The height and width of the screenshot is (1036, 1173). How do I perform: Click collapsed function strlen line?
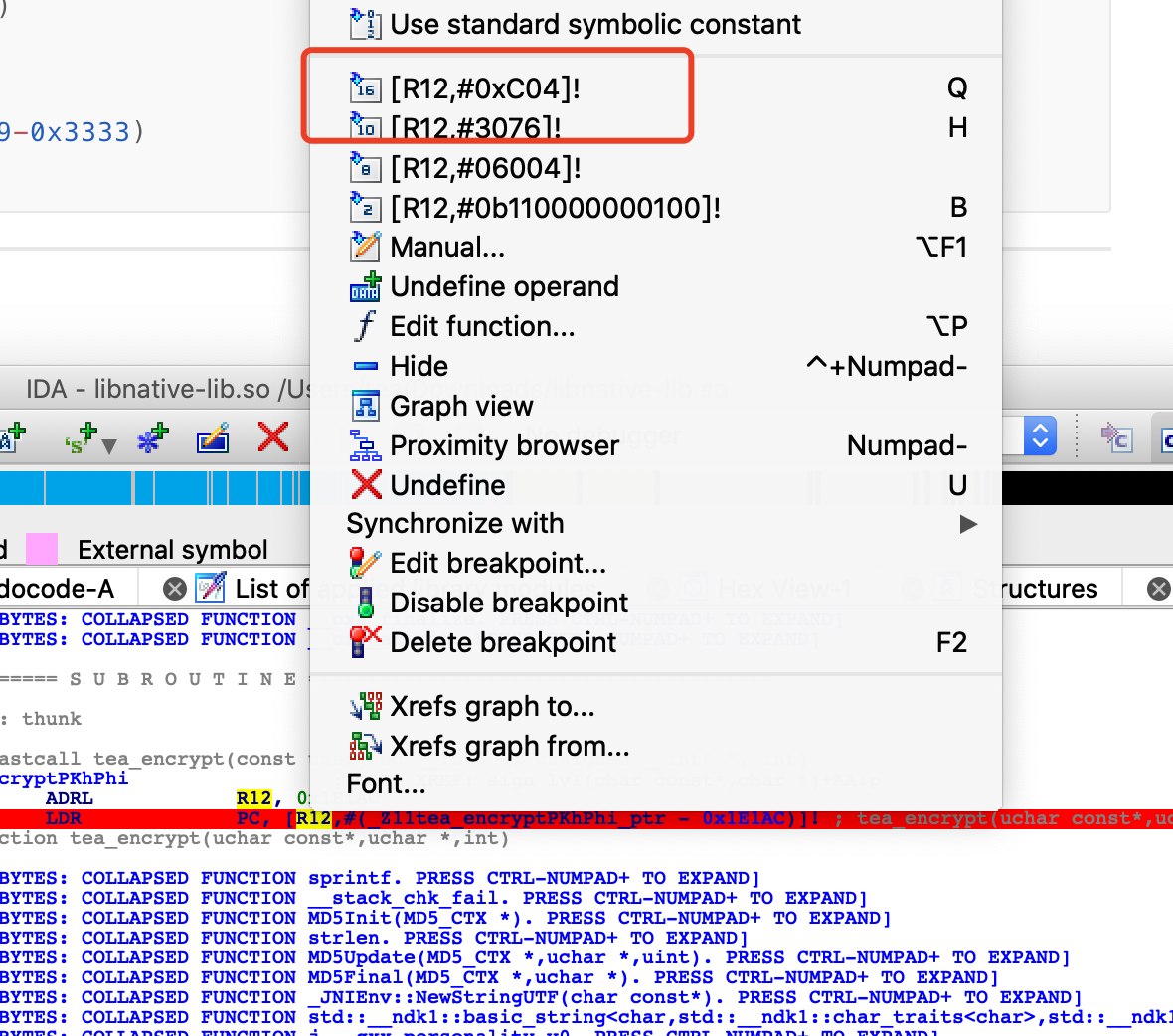click(374, 938)
